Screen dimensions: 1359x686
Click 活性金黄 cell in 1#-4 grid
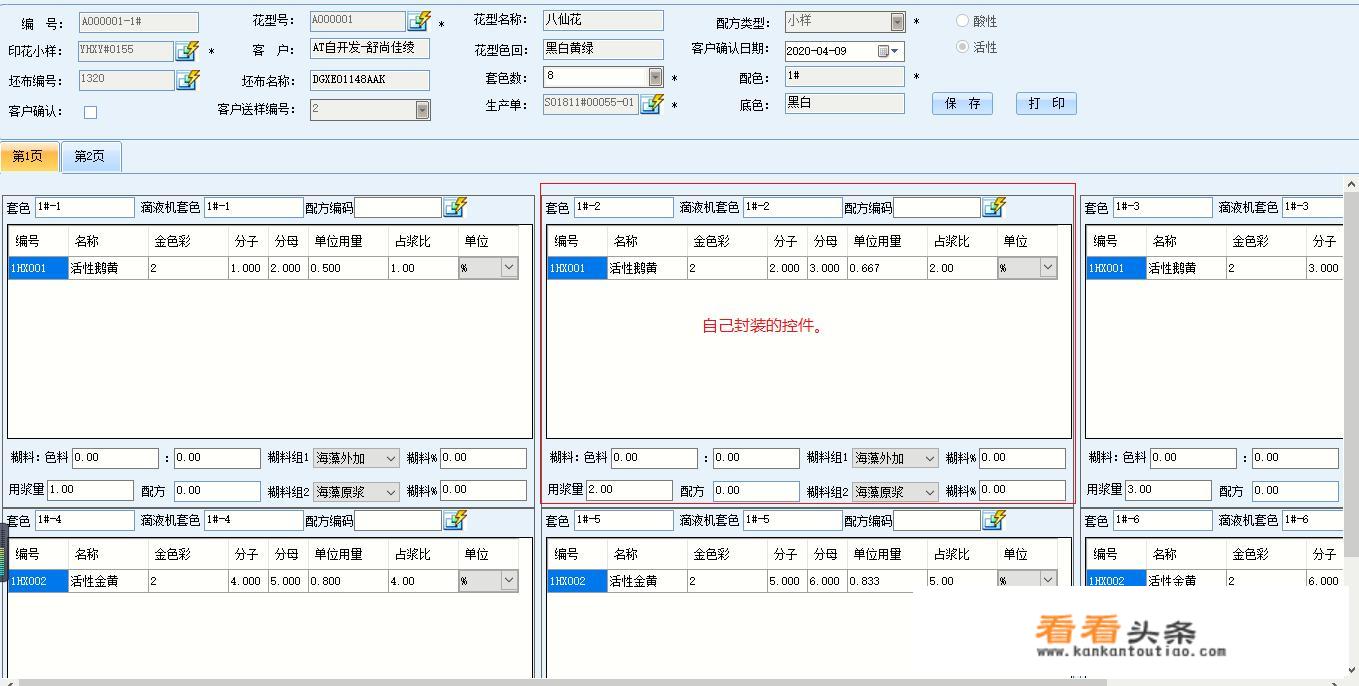108,581
